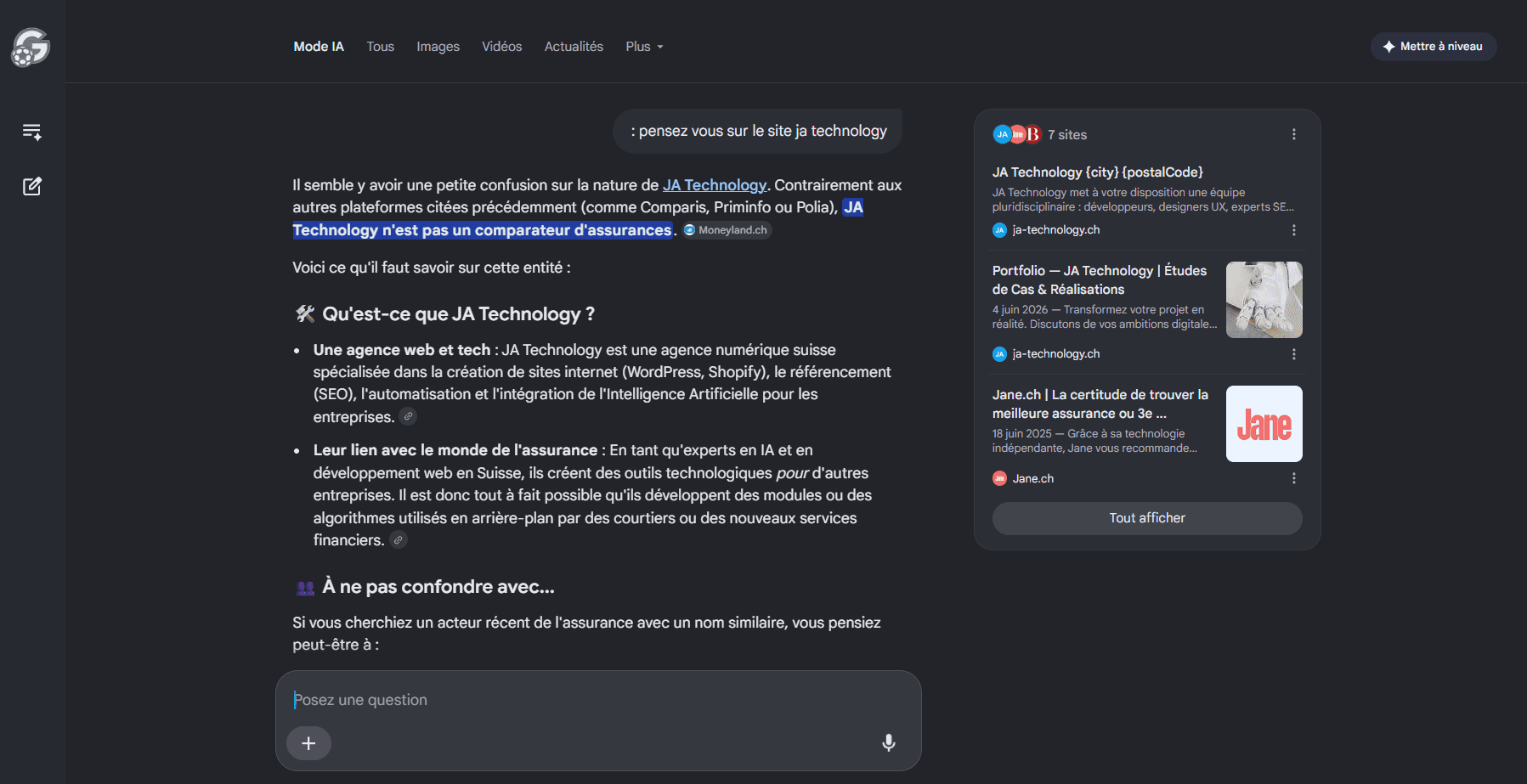This screenshot has height=784, width=1527.
Task: Click the link icon after 'financiers.'
Action: pos(399,540)
